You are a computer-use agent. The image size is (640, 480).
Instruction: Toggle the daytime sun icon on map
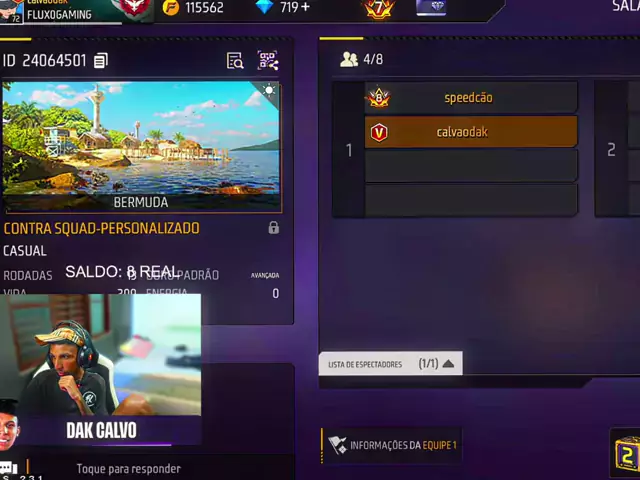(x=269, y=90)
